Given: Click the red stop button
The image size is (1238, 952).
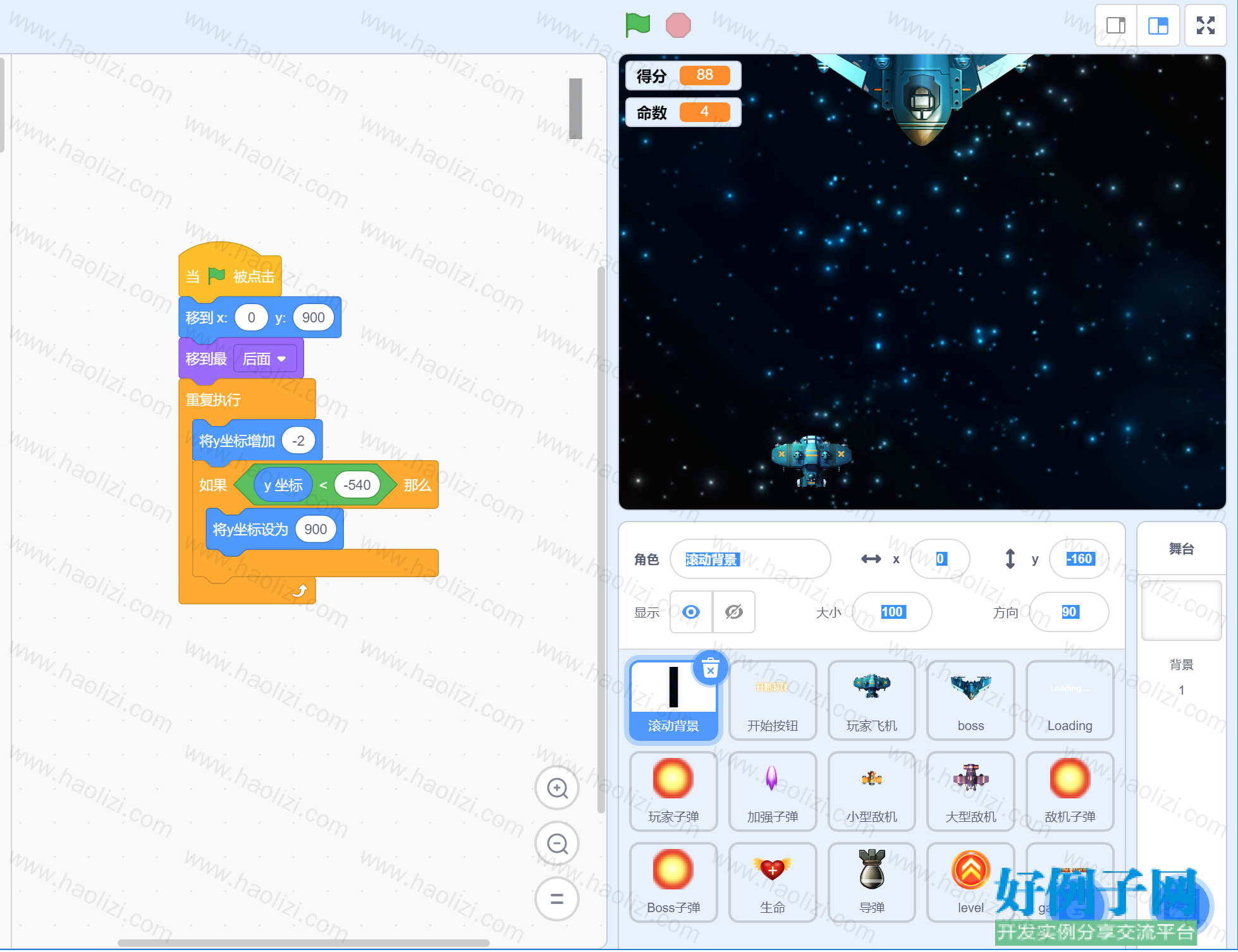Looking at the screenshot, I should click(x=678, y=25).
